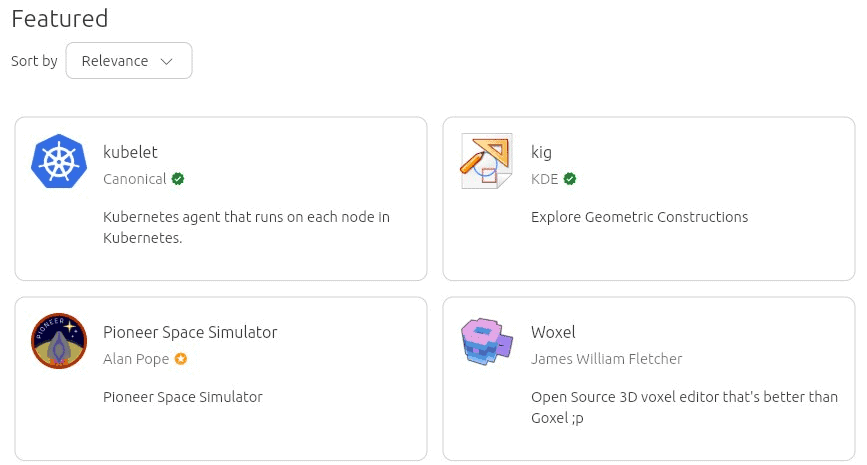
Task: Click the KDE publisher name
Action: click(544, 179)
